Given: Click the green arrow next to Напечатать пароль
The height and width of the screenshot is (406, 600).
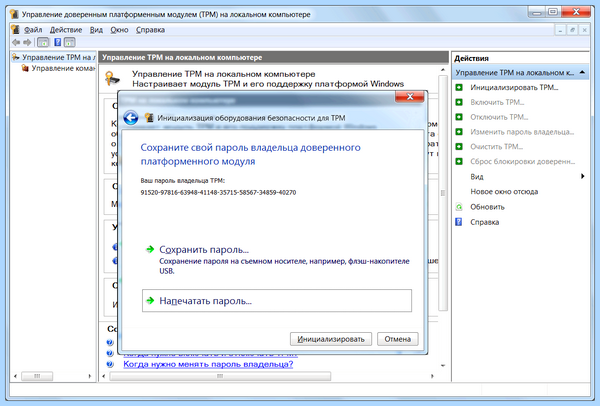Looking at the screenshot, I should [x=150, y=301].
